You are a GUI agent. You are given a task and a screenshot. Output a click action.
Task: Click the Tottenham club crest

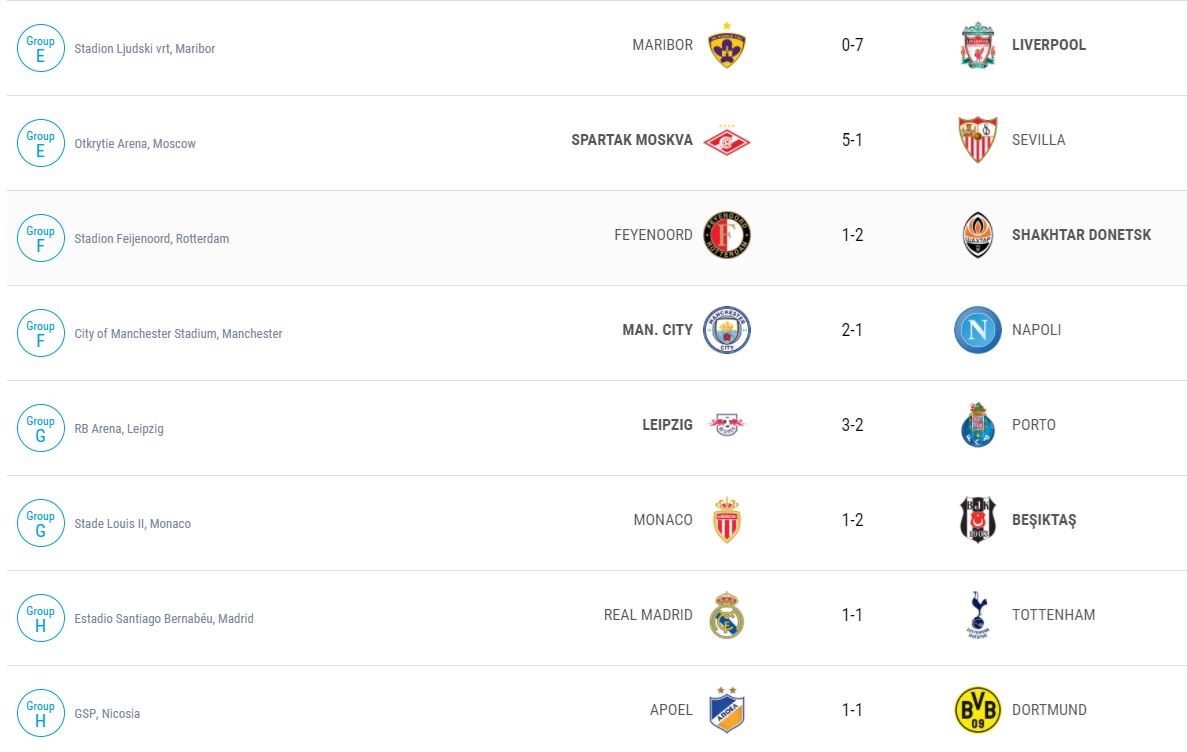977,615
